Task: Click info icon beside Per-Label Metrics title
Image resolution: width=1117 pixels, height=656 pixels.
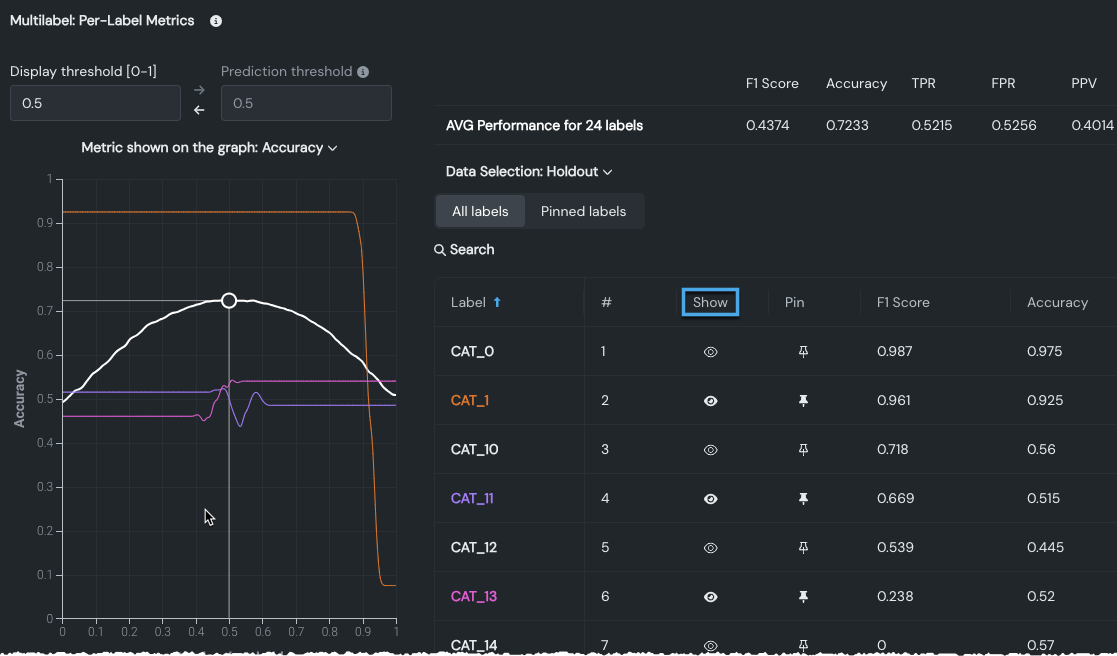Action: [216, 21]
